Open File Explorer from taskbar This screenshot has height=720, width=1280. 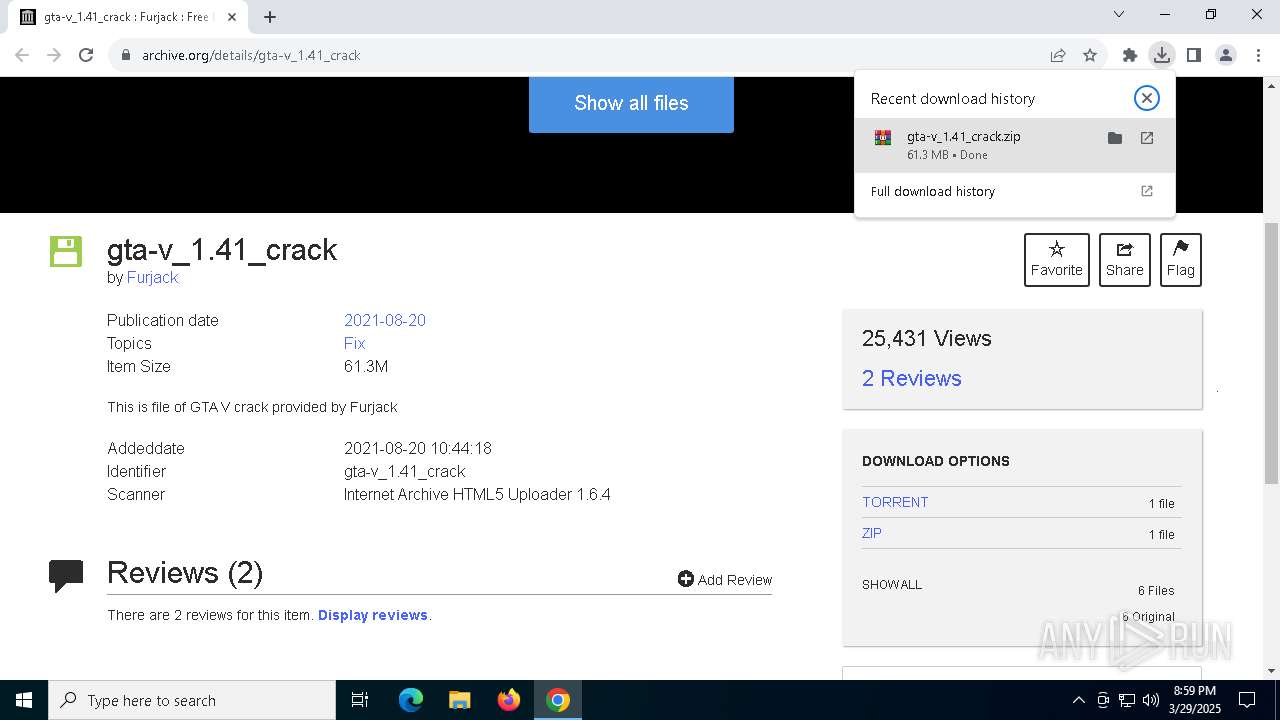click(459, 700)
